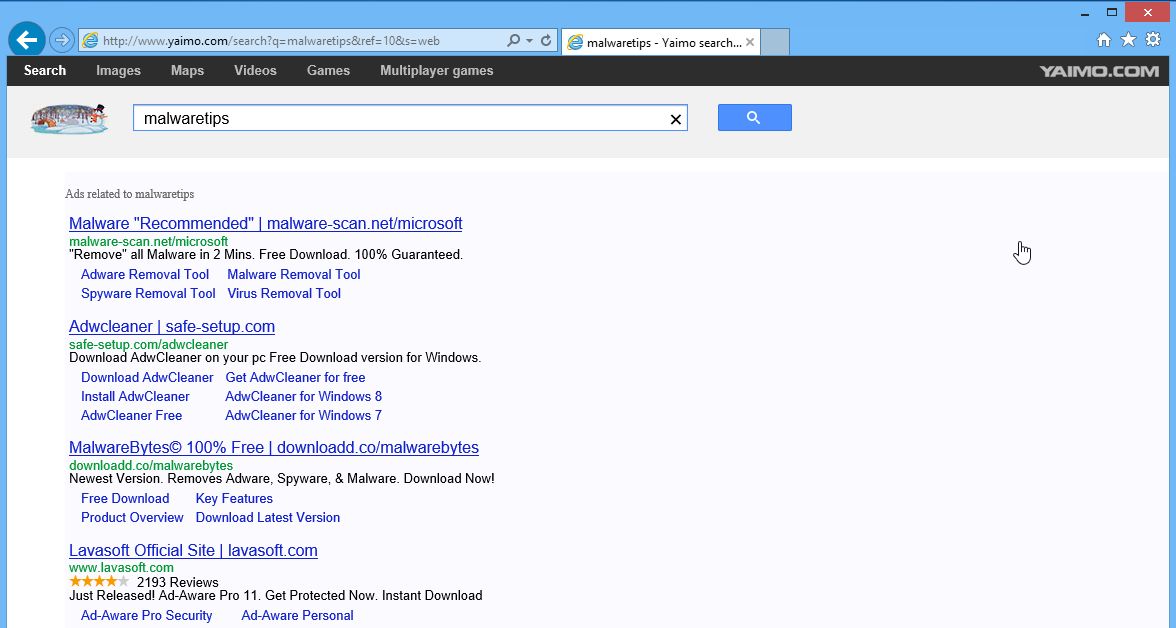Open the Games section

point(328,71)
